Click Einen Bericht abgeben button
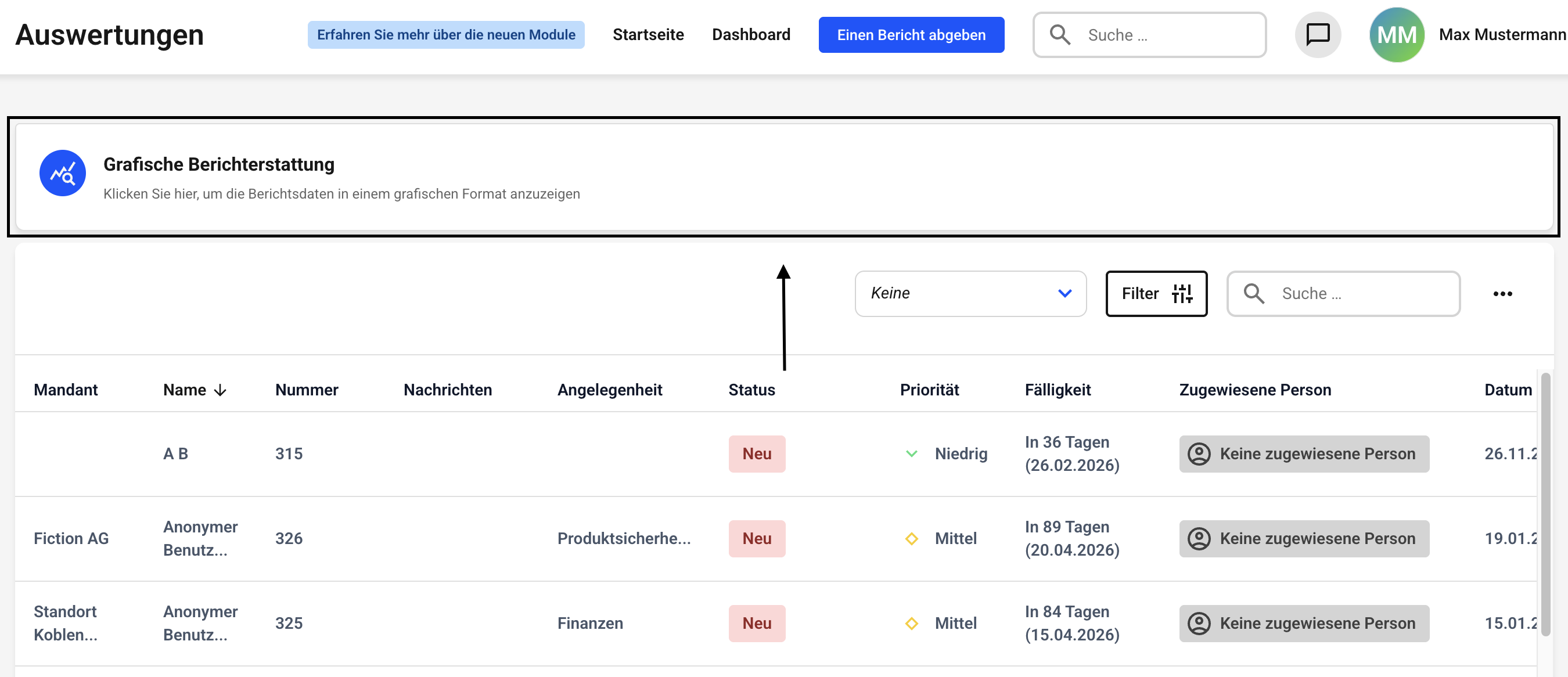Viewport: 1568px width, 677px height. point(911,35)
